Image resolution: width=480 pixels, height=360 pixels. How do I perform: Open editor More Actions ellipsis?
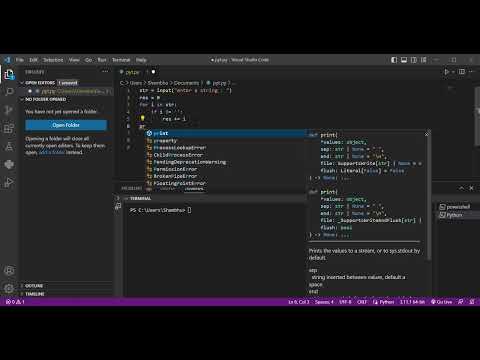click(x=471, y=72)
